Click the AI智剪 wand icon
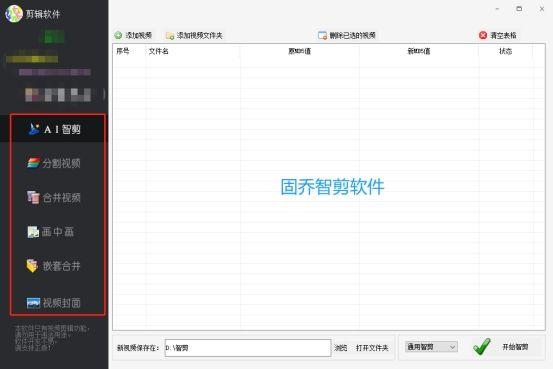The image size is (553, 369). tap(34, 129)
